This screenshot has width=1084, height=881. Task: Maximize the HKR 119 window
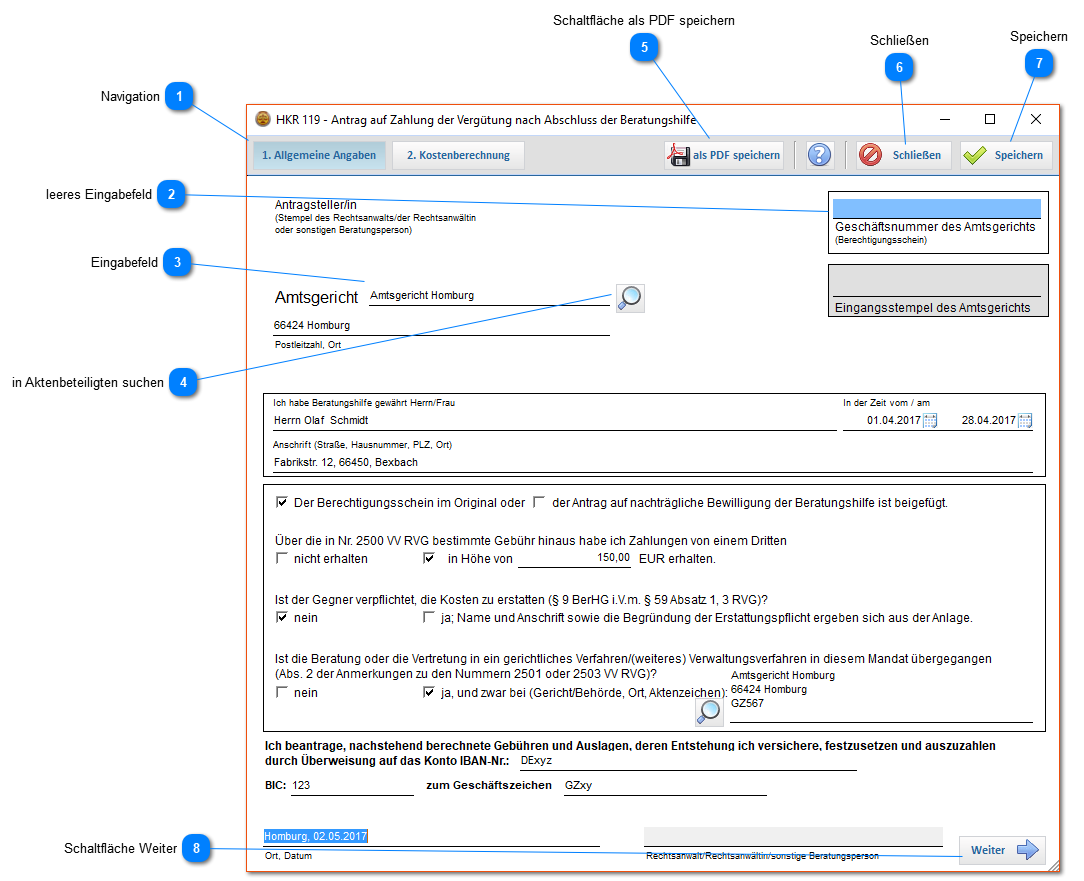(x=990, y=119)
